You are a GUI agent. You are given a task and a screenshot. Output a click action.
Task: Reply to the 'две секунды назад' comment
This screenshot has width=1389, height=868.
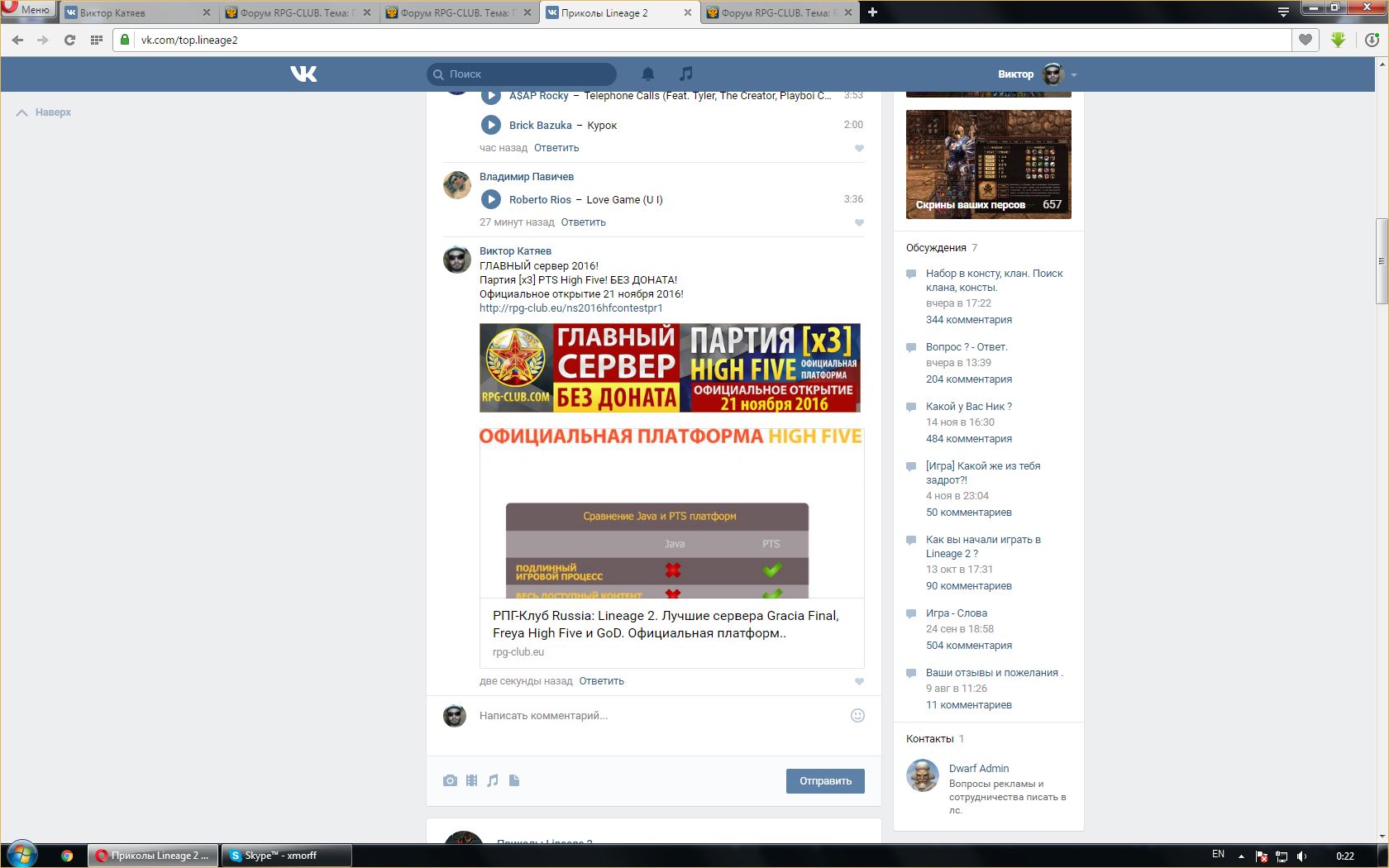602,681
